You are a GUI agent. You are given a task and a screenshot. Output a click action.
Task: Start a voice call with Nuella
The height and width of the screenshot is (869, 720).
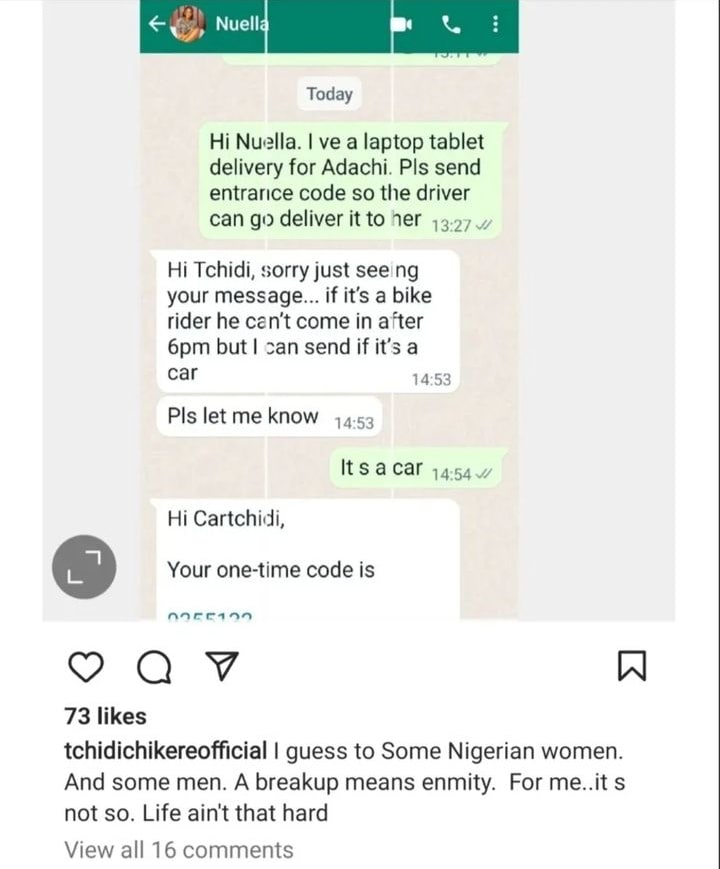451,24
